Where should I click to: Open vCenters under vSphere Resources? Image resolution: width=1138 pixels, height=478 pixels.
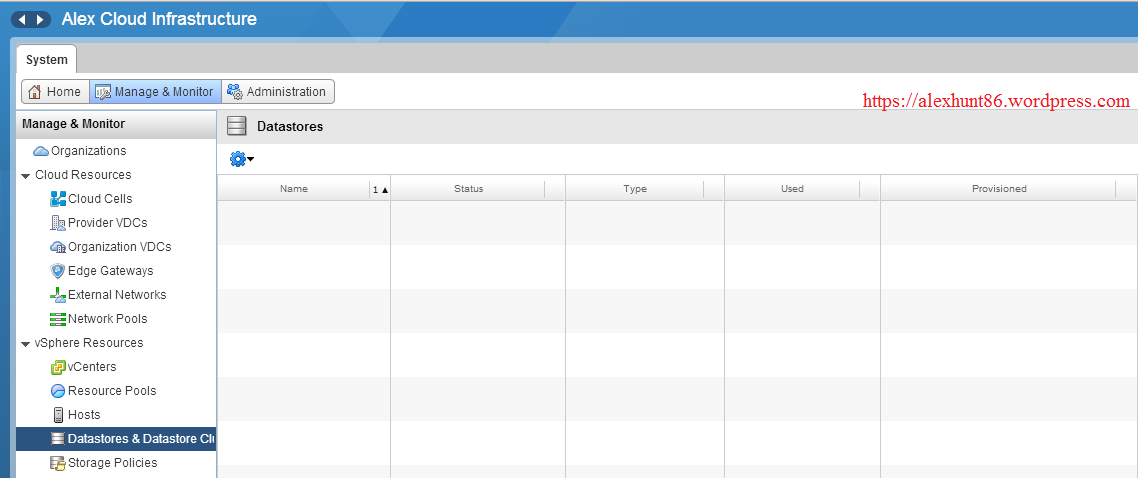[91, 367]
